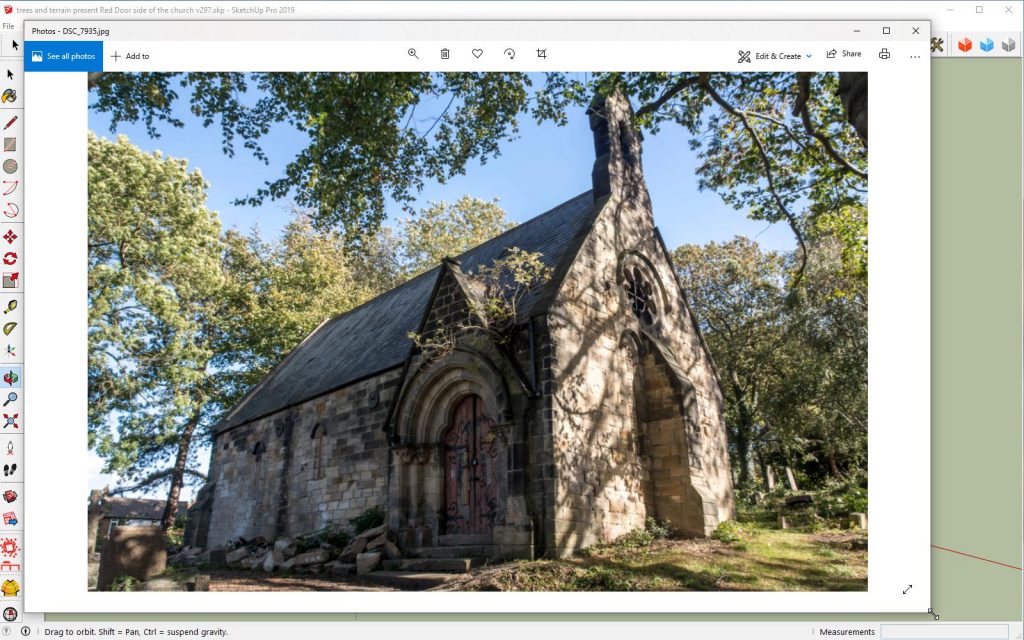Select the Crop tool in Photos

pyautogui.click(x=541, y=54)
